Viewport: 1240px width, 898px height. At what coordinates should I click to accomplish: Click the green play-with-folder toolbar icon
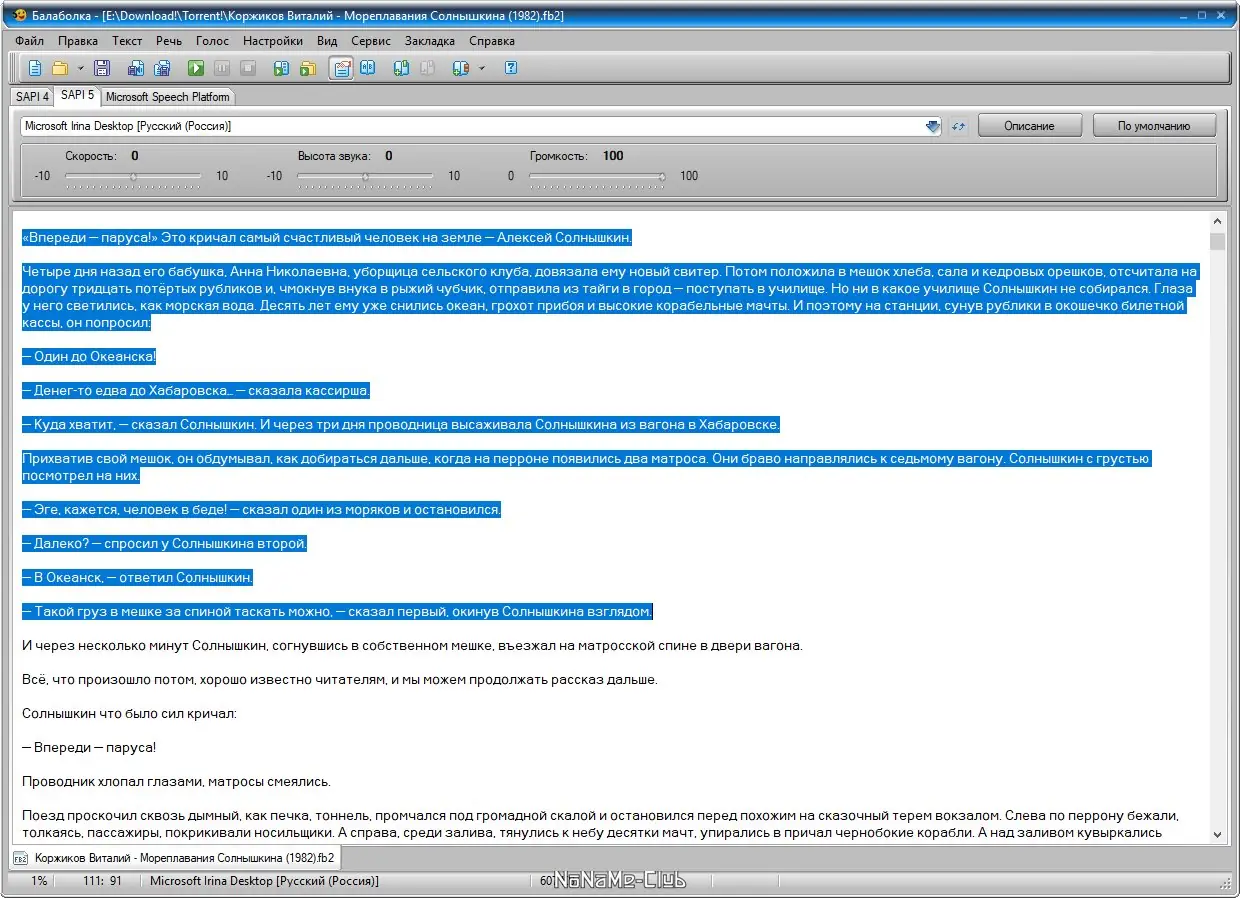308,68
